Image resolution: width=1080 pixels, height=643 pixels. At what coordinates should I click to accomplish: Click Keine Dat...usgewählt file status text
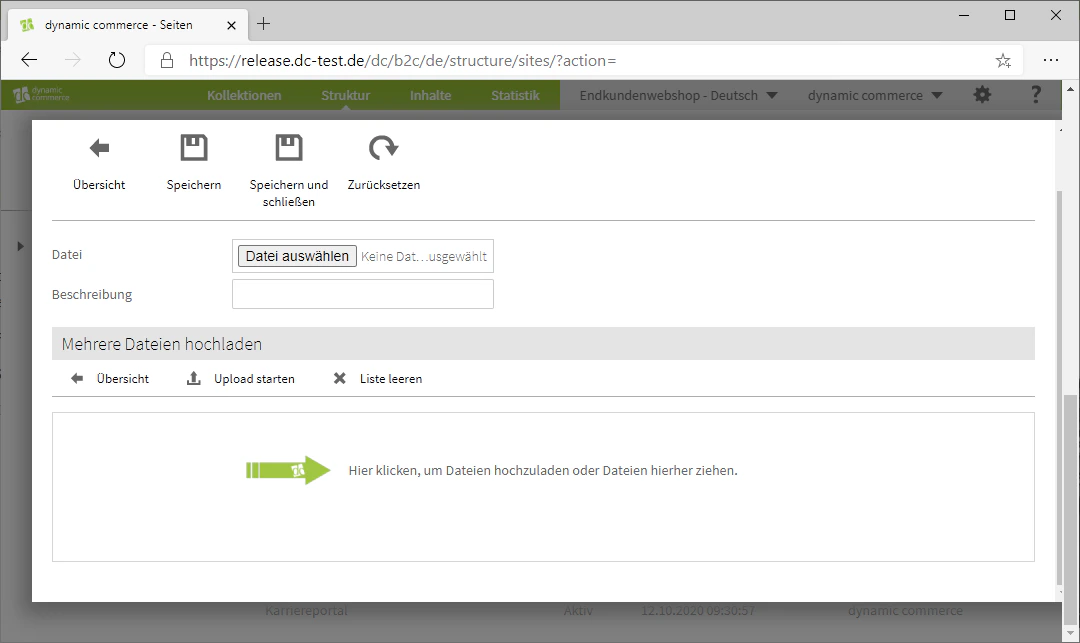(424, 256)
